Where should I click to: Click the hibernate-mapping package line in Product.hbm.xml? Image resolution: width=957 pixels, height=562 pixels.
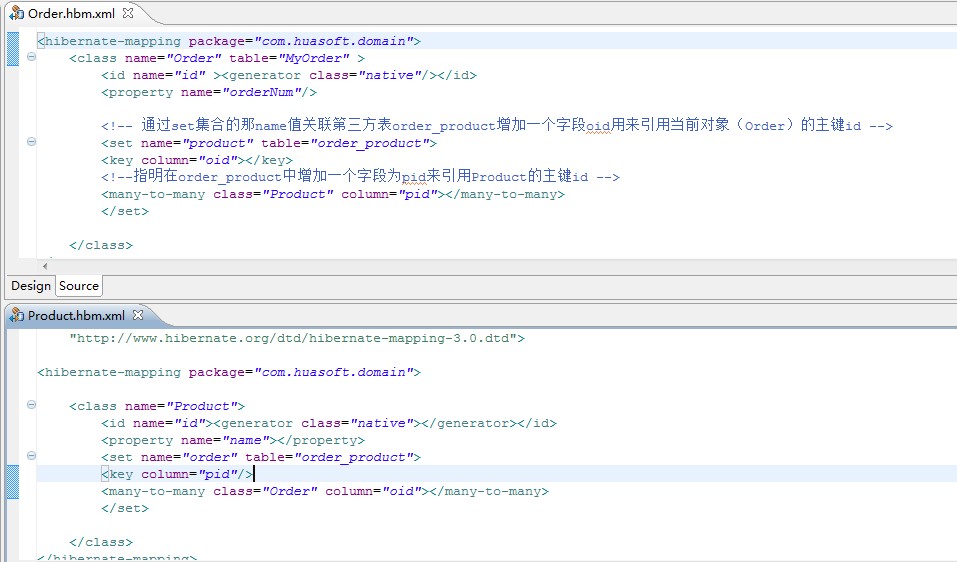tap(229, 372)
